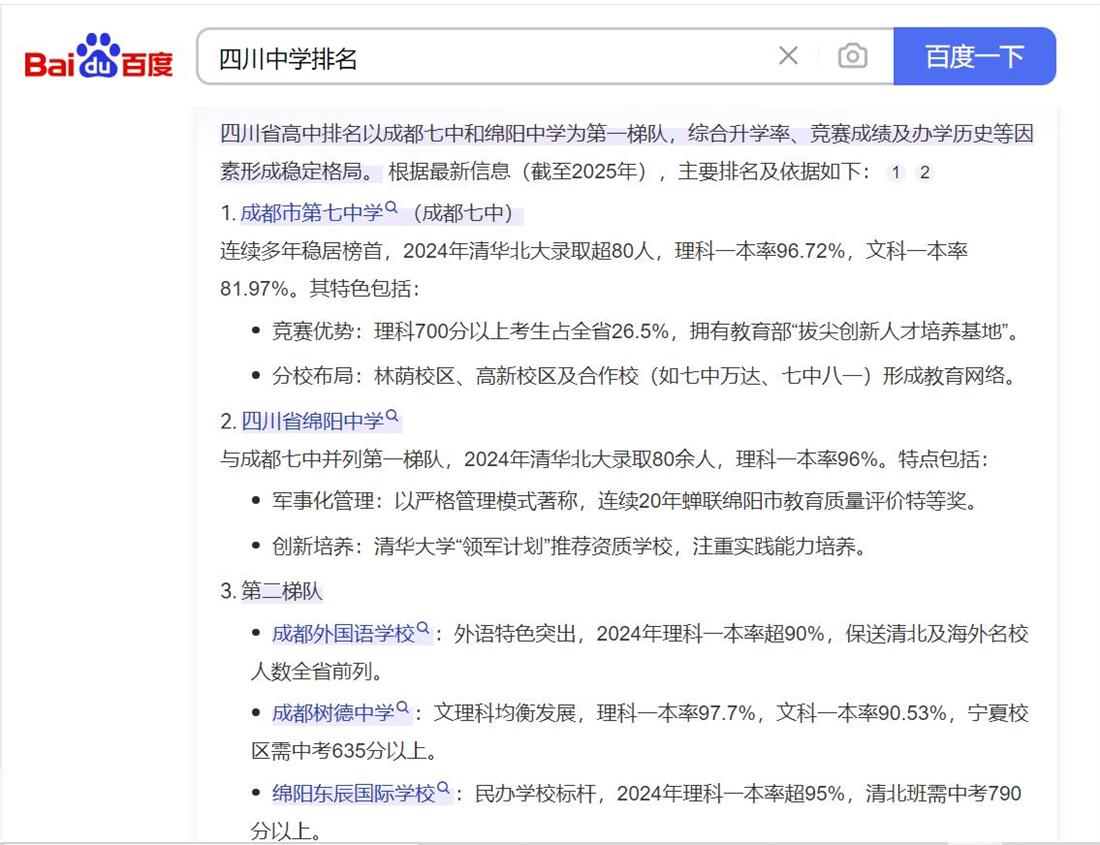Screen dimensions: 1100x845
Task: Open the 成都外国语学校 link
Action: [x=343, y=634]
